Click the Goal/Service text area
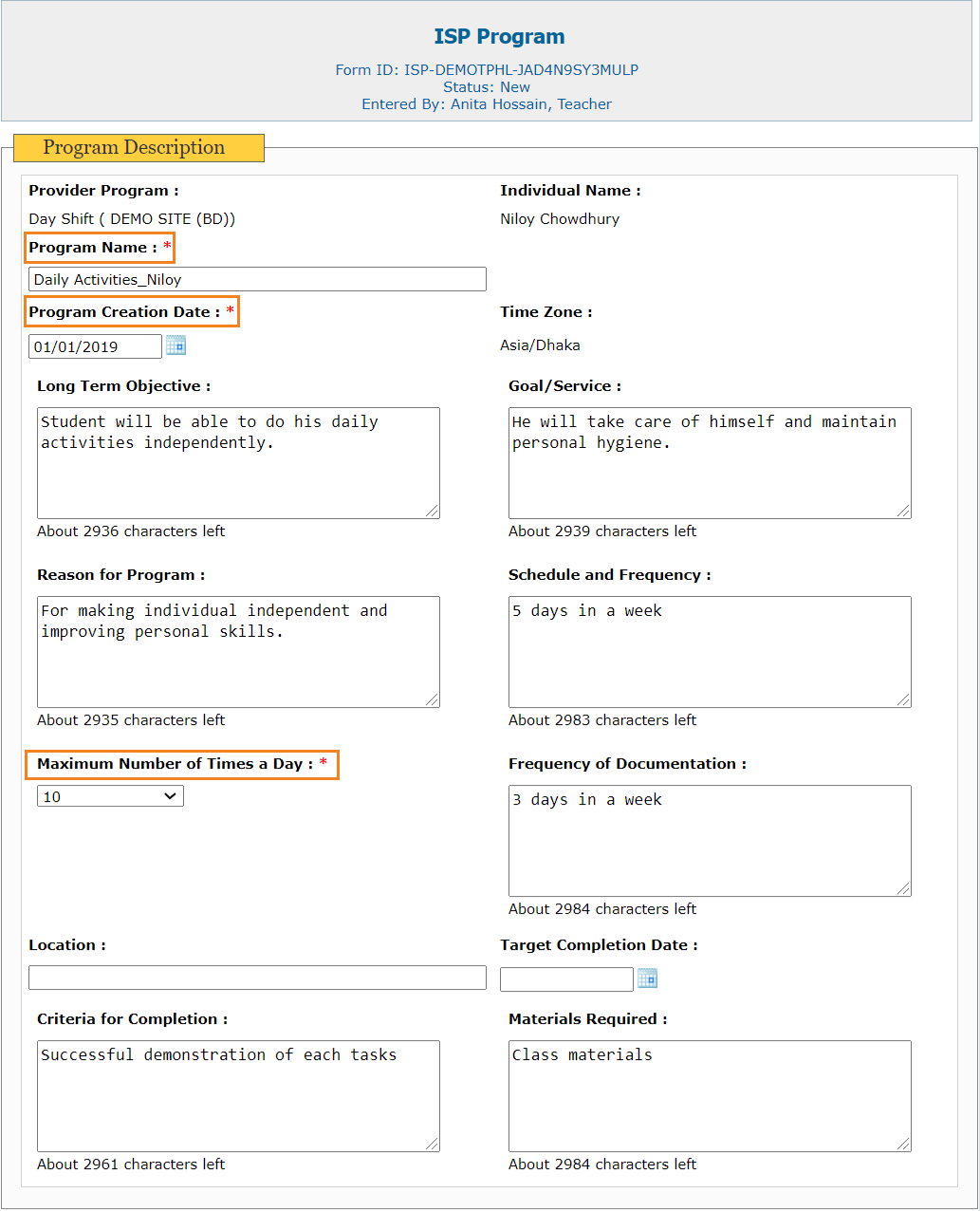The width and height of the screenshot is (980, 1211). tap(710, 463)
